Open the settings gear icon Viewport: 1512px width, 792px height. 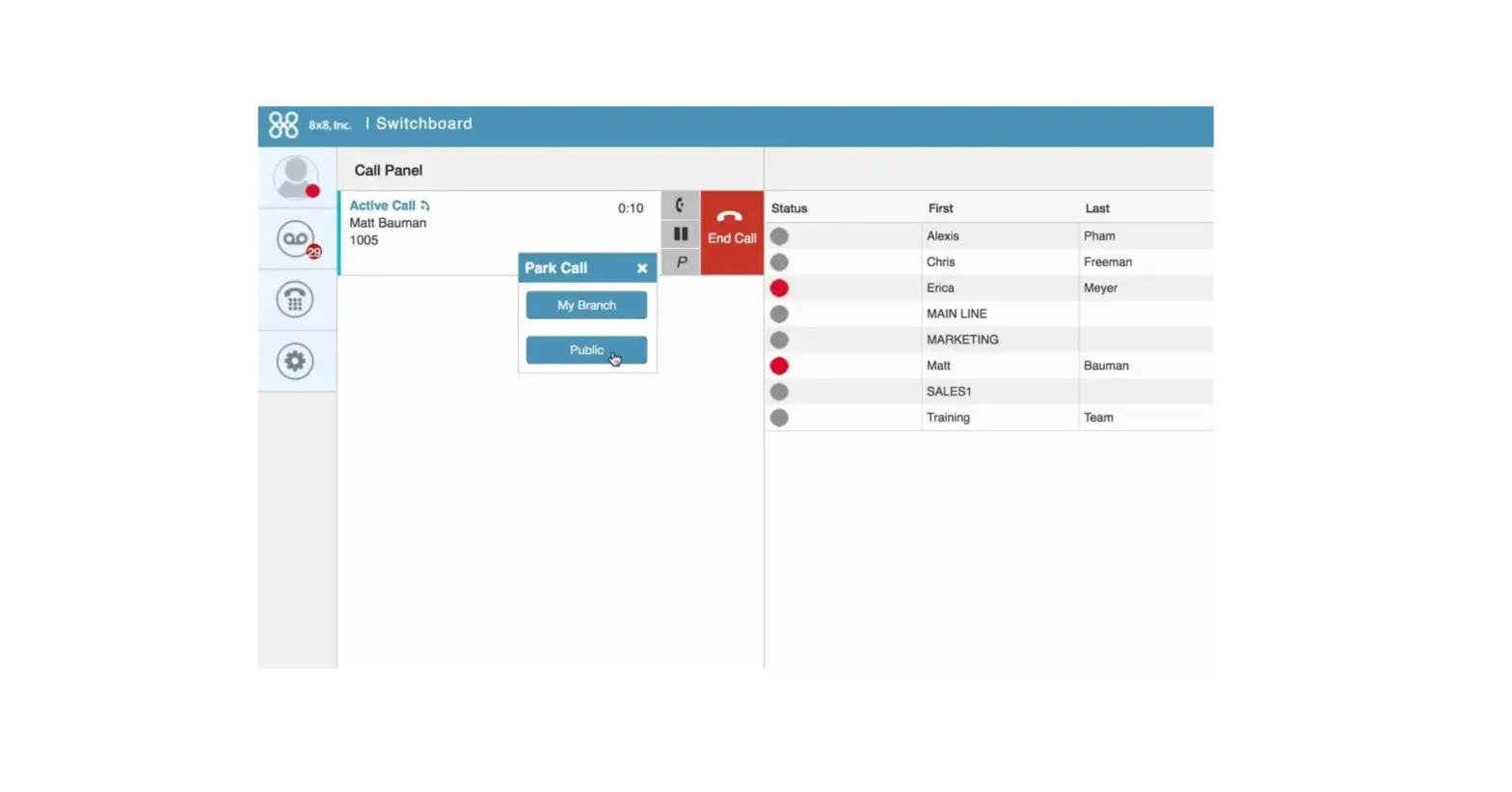295,361
